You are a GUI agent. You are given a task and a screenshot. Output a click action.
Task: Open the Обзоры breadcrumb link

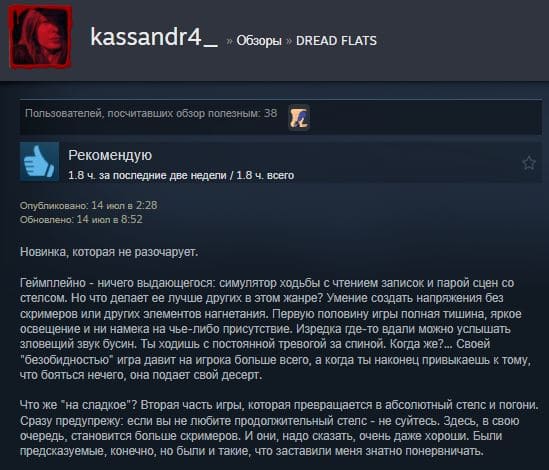259,41
